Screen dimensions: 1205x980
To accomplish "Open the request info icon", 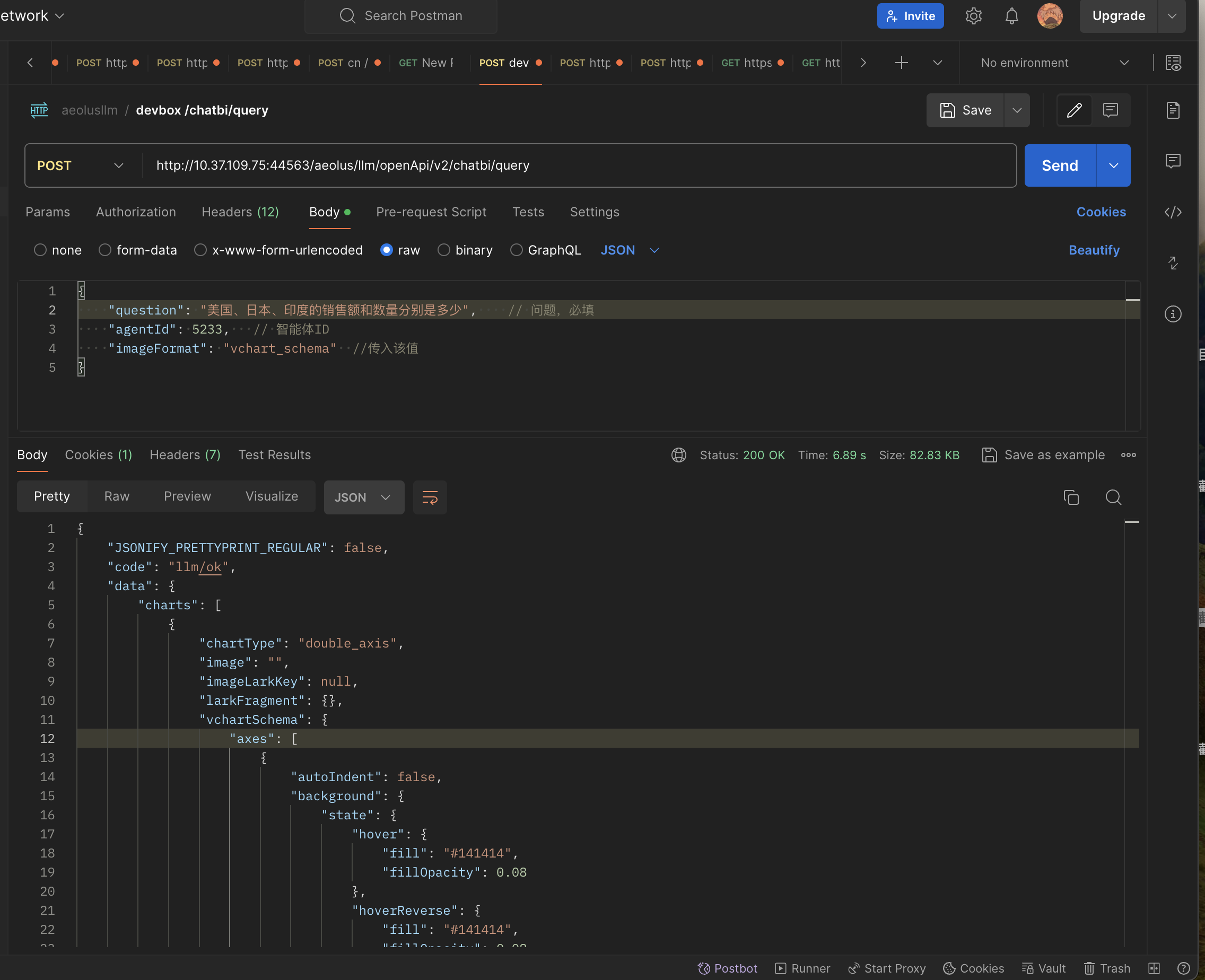I will 1173,314.
